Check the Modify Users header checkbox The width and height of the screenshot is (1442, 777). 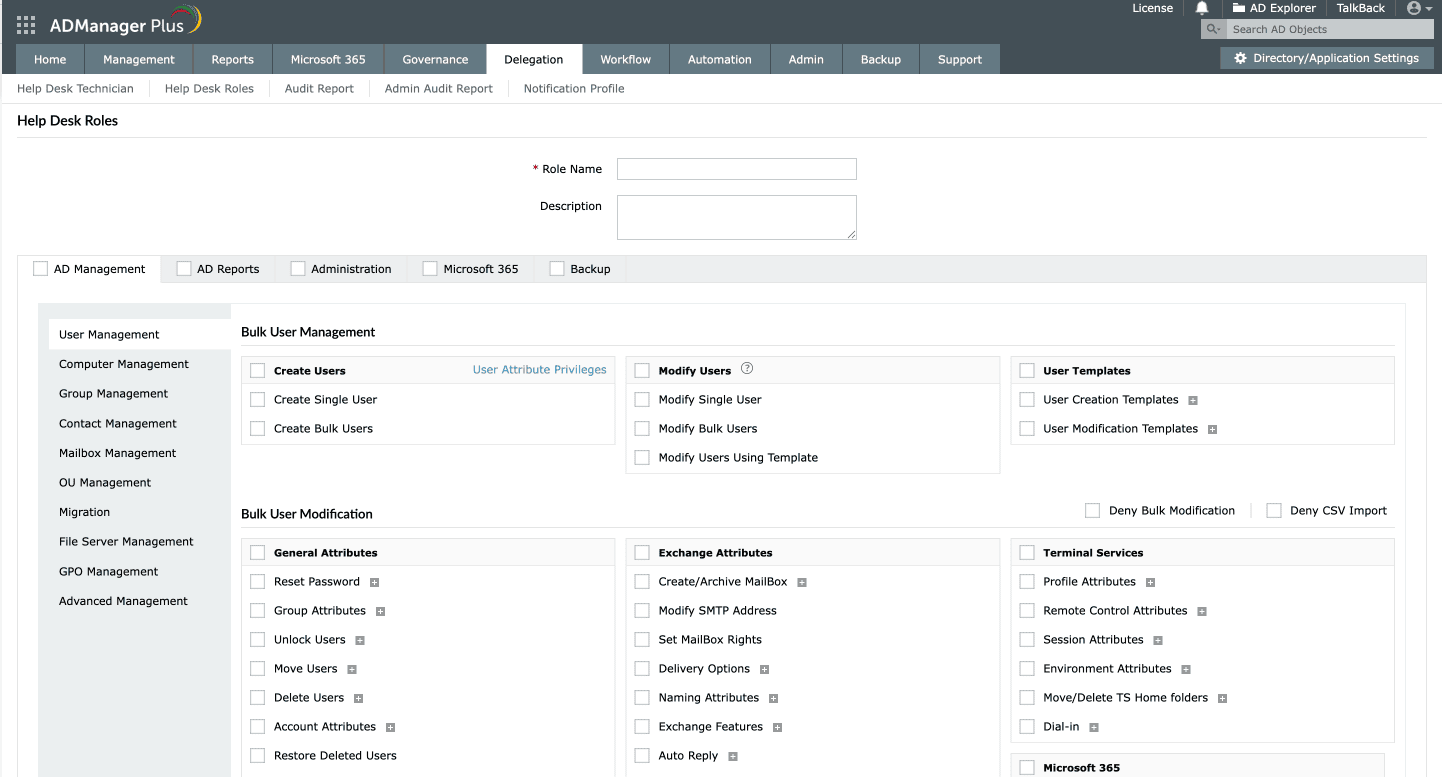[642, 370]
